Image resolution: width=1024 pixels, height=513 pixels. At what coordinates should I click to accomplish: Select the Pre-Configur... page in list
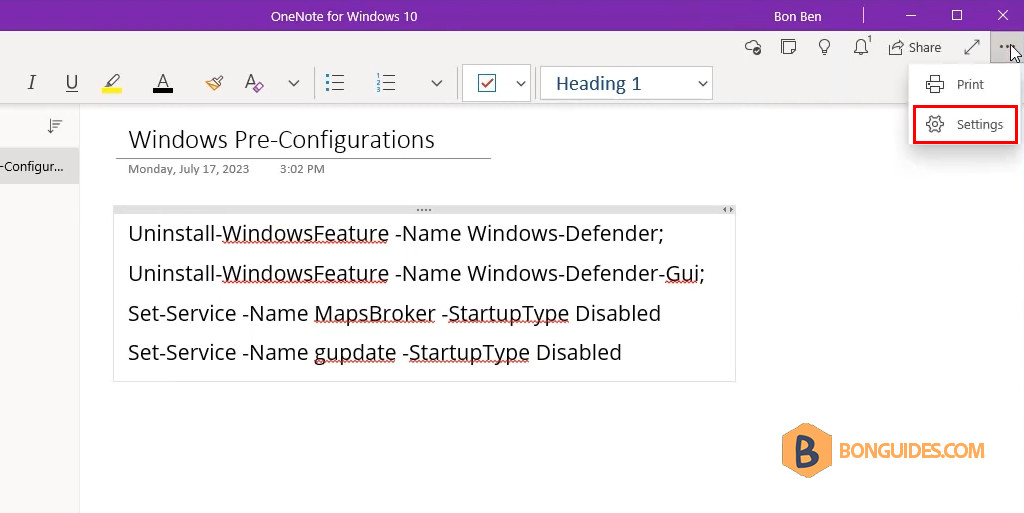(x=39, y=166)
